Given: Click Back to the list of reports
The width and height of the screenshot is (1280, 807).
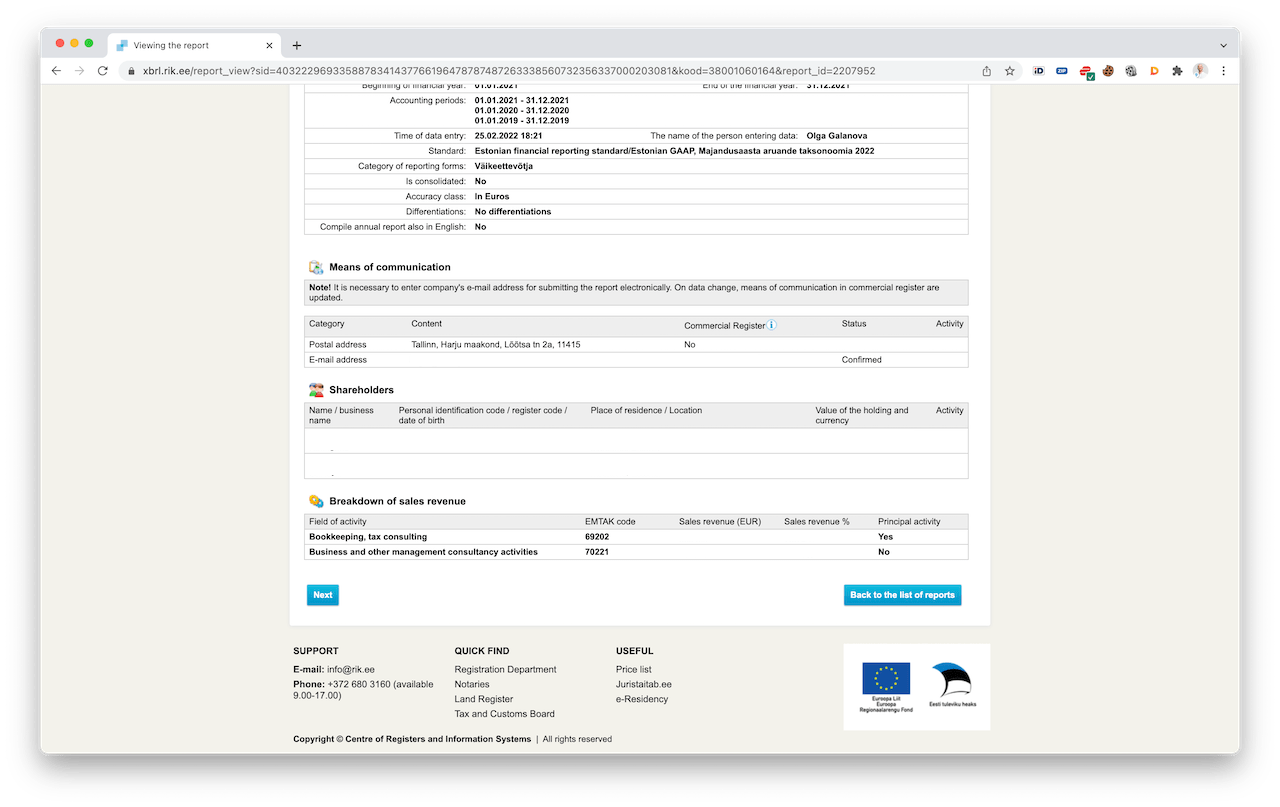Looking at the screenshot, I should click(902, 595).
